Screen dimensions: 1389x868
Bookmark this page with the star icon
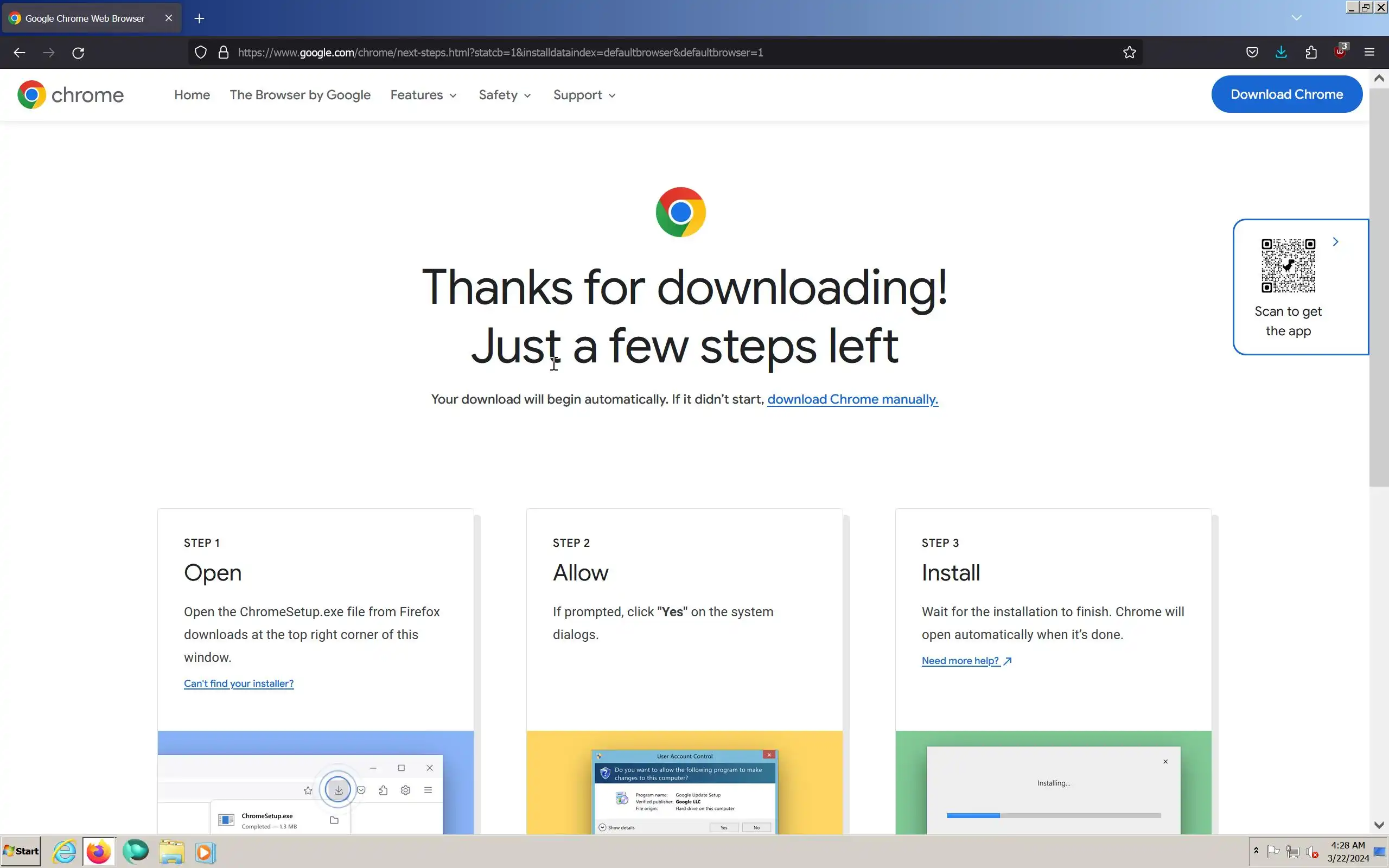(1129, 52)
